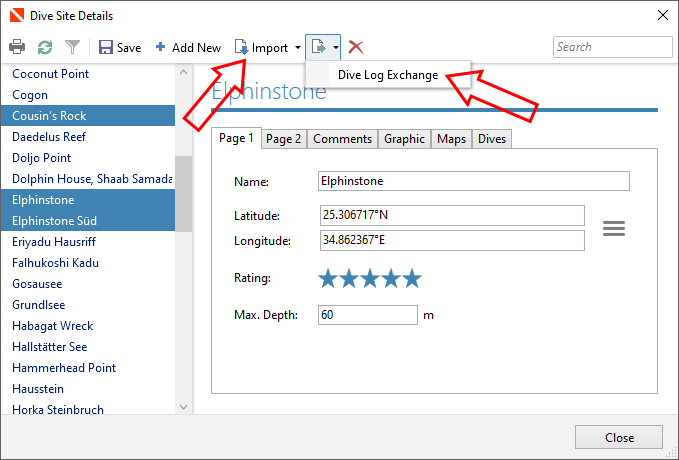Set rating to four stars
This screenshot has width=679, height=460.
391,279
